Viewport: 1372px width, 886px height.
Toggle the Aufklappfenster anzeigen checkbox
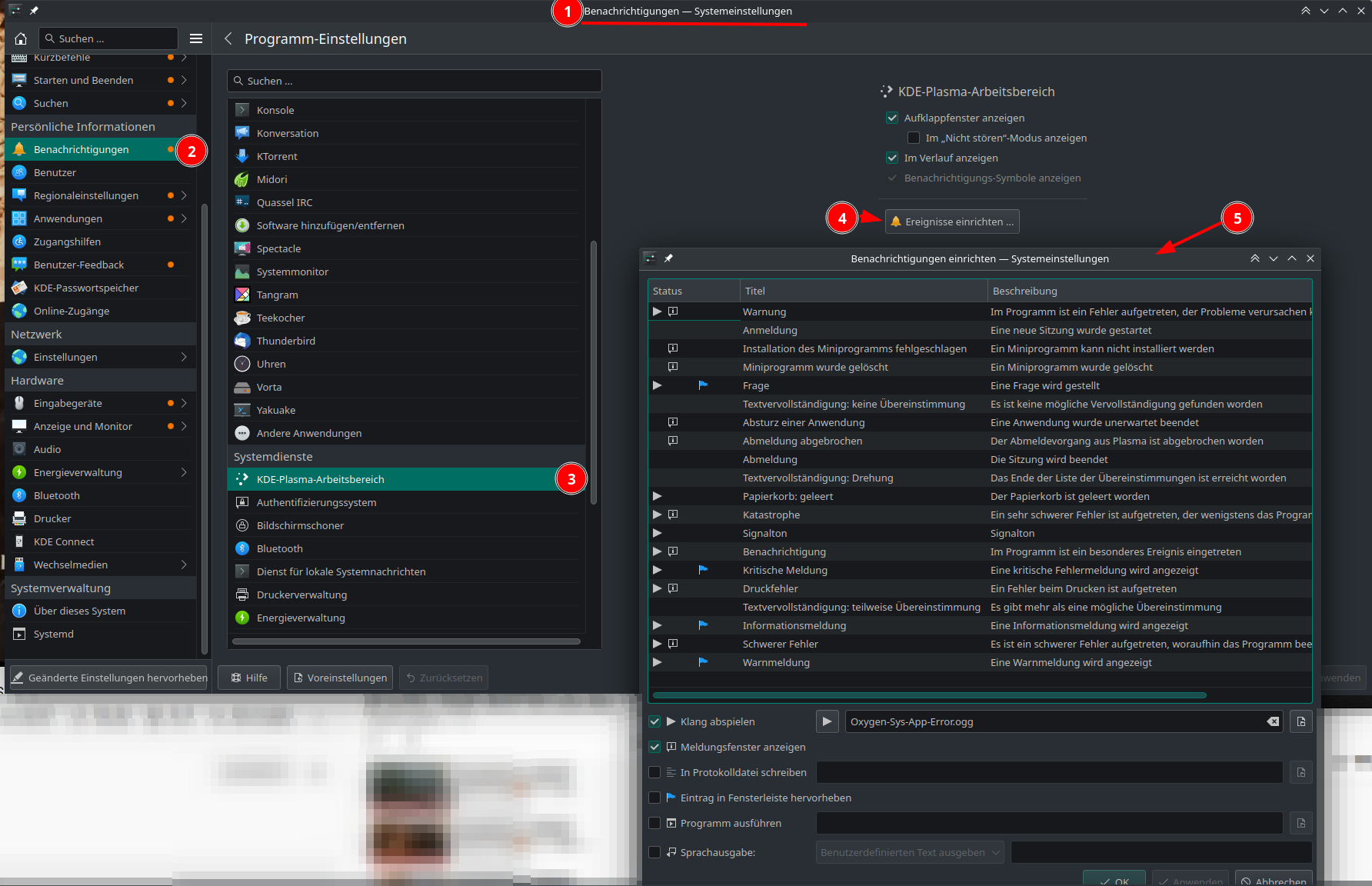(x=892, y=118)
